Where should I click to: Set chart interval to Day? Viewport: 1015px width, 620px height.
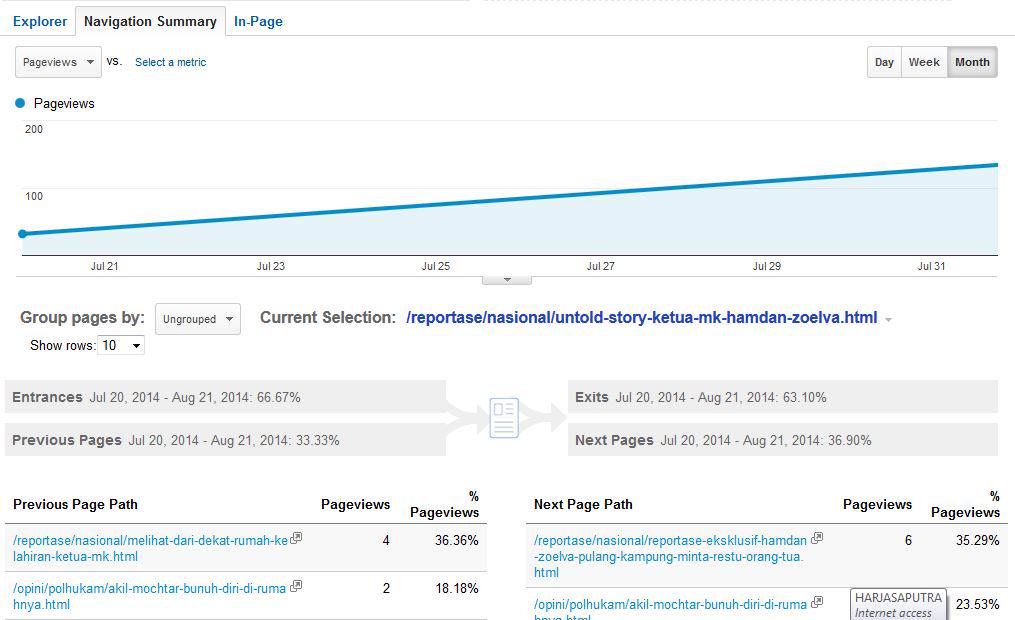884,62
